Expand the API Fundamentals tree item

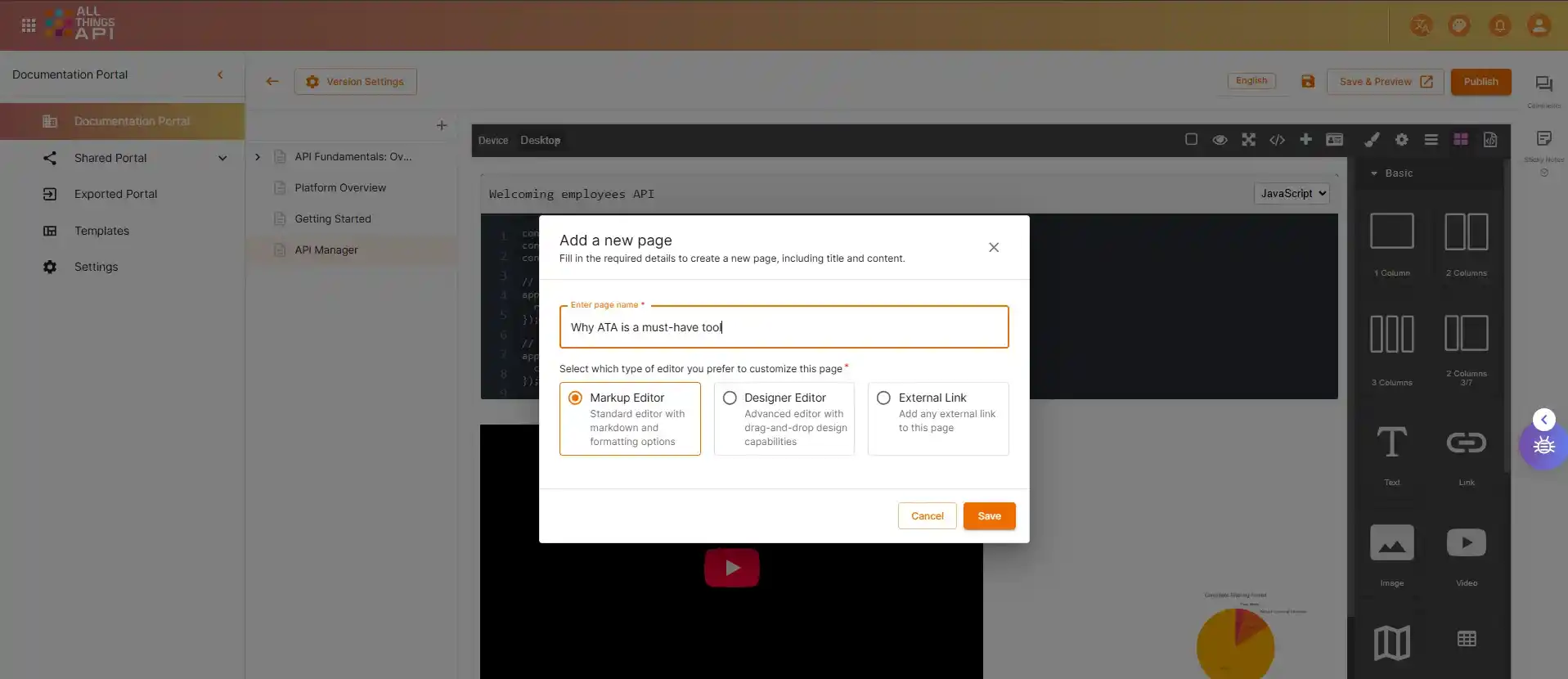click(x=258, y=157)
